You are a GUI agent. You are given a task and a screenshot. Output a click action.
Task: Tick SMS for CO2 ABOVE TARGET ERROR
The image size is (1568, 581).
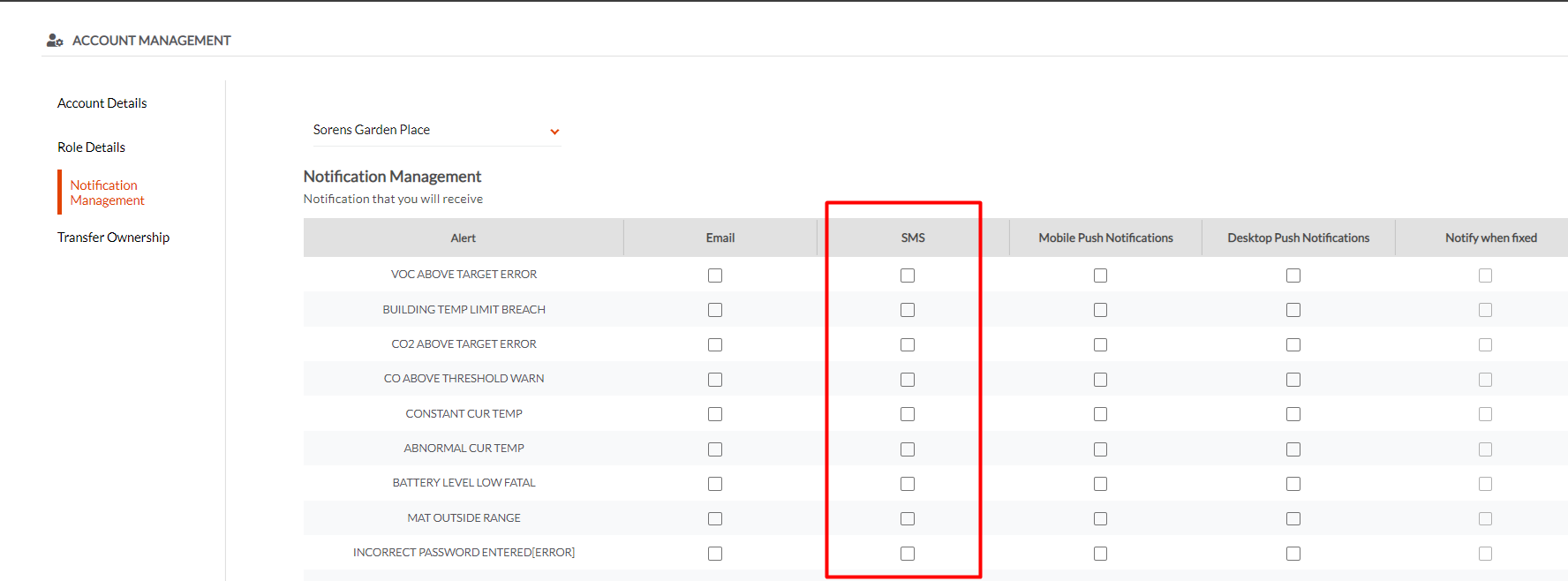(x=908, y=344)
